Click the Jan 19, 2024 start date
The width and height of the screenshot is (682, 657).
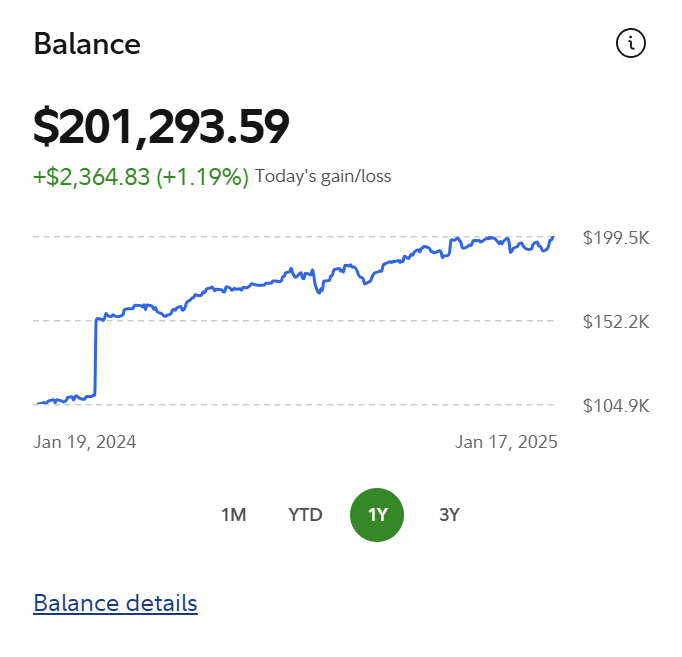click(x=85, y=442)
